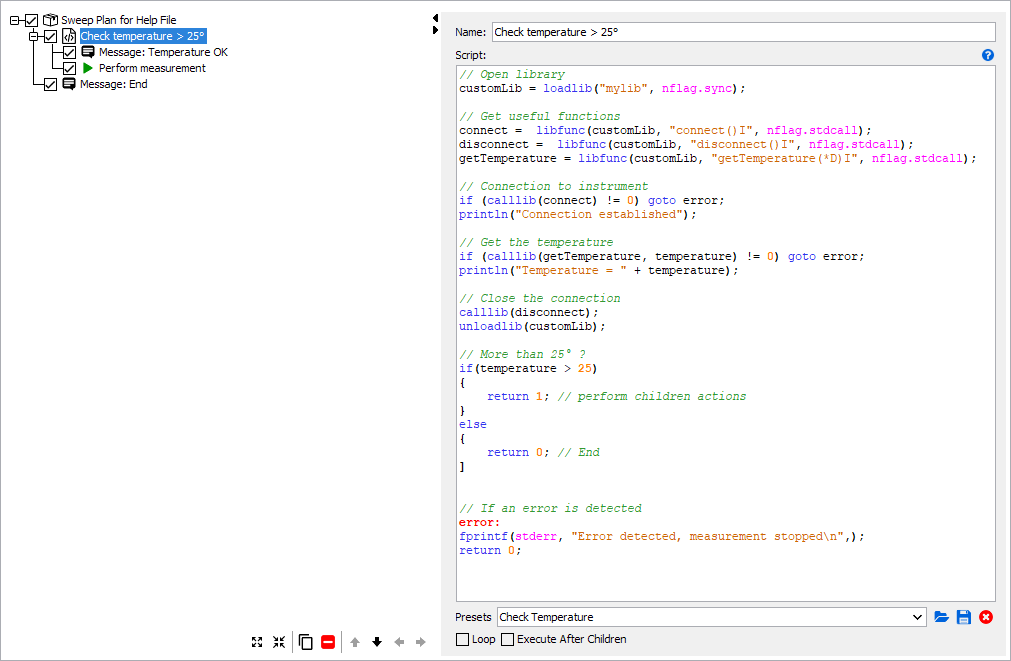Move action down with black down arrow
The width and height of the screenshot is (1011, 661).
(377, 642)
